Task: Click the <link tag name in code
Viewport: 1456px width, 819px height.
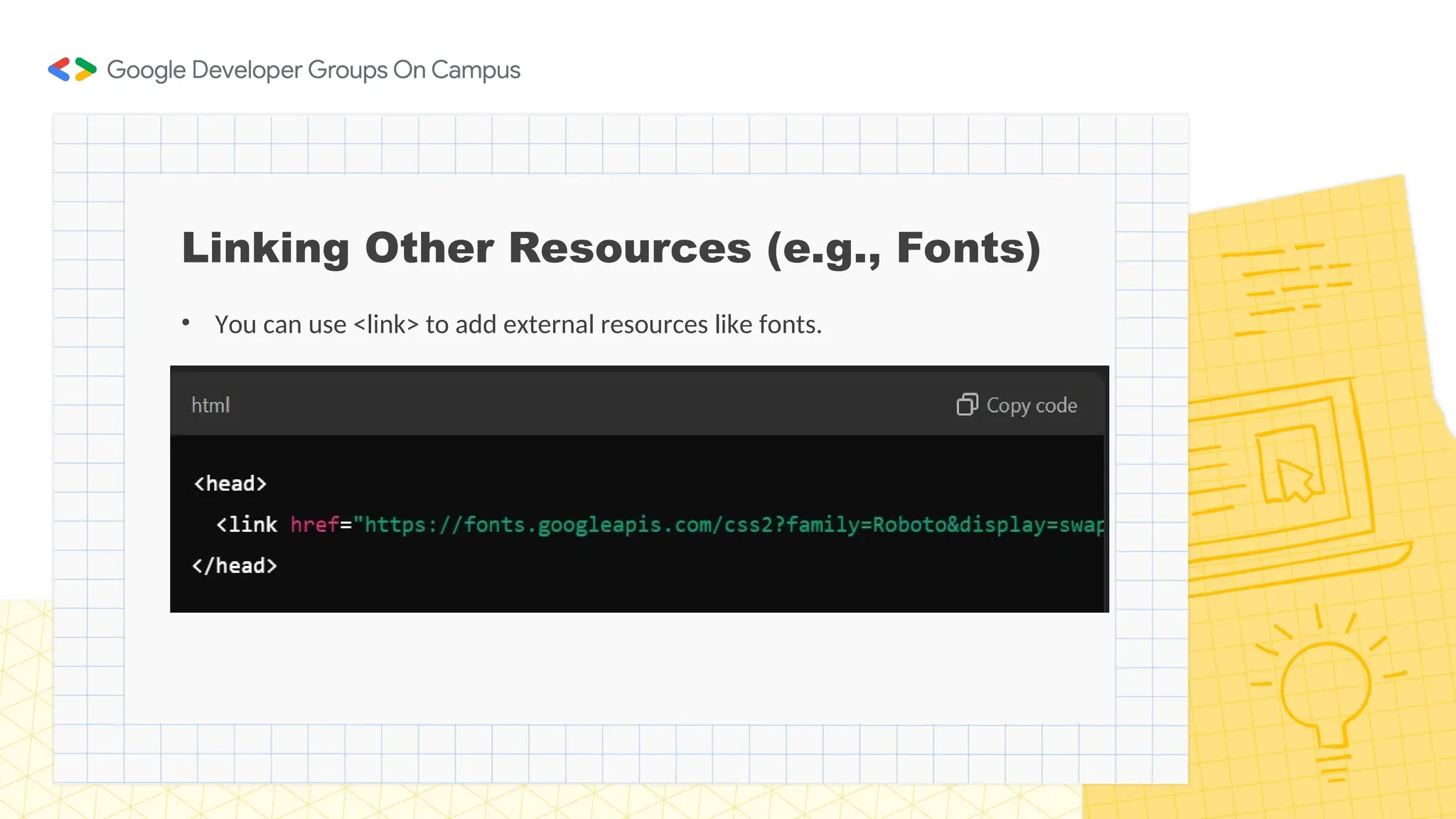Action: (247, 525)
